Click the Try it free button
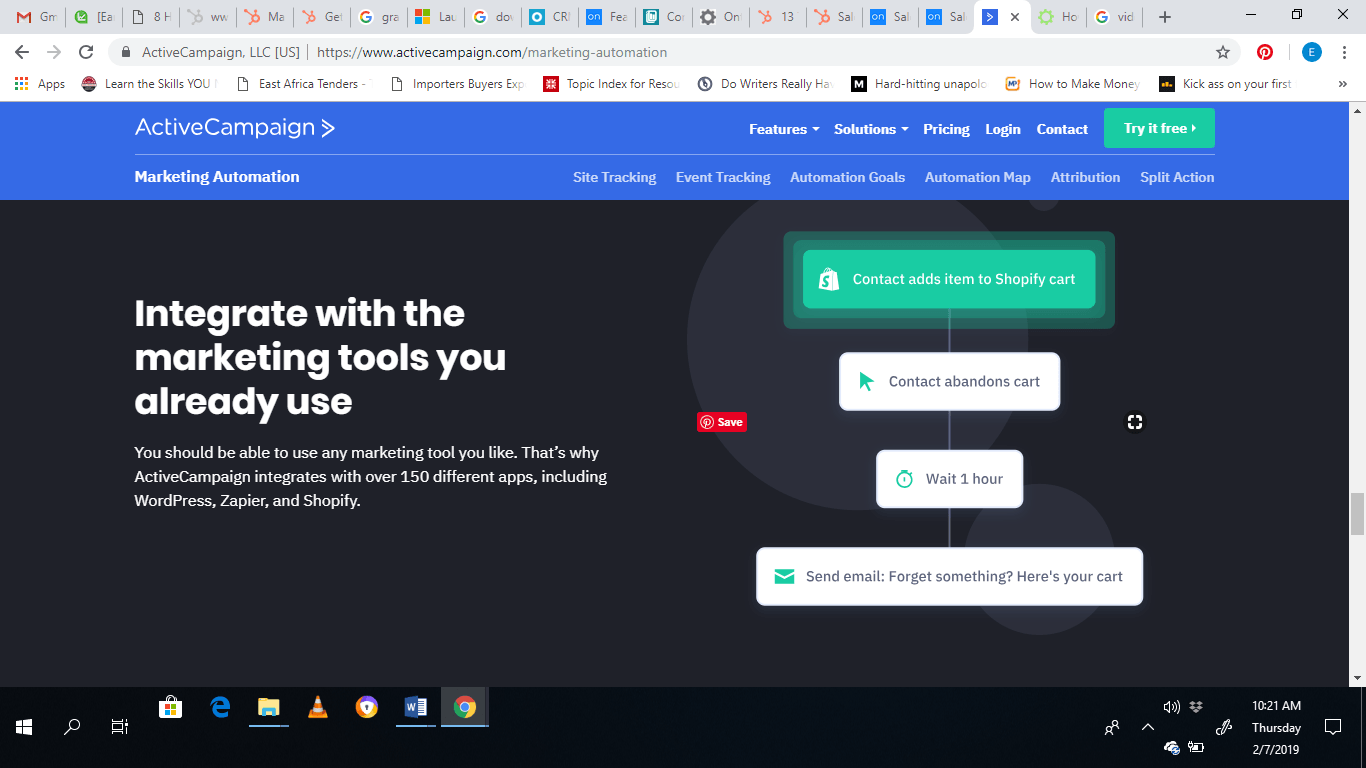The image size is (1366, 768). (x=1159, y=128)
